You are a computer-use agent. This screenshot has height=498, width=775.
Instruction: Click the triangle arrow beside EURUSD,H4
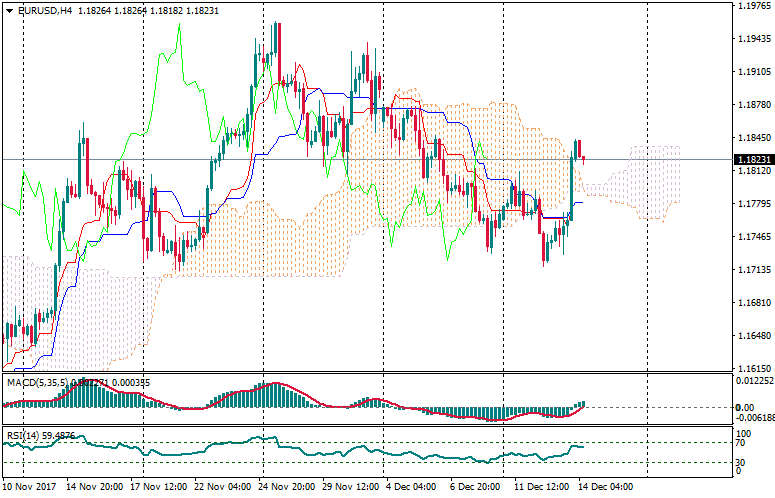click(x=9, y=11)
